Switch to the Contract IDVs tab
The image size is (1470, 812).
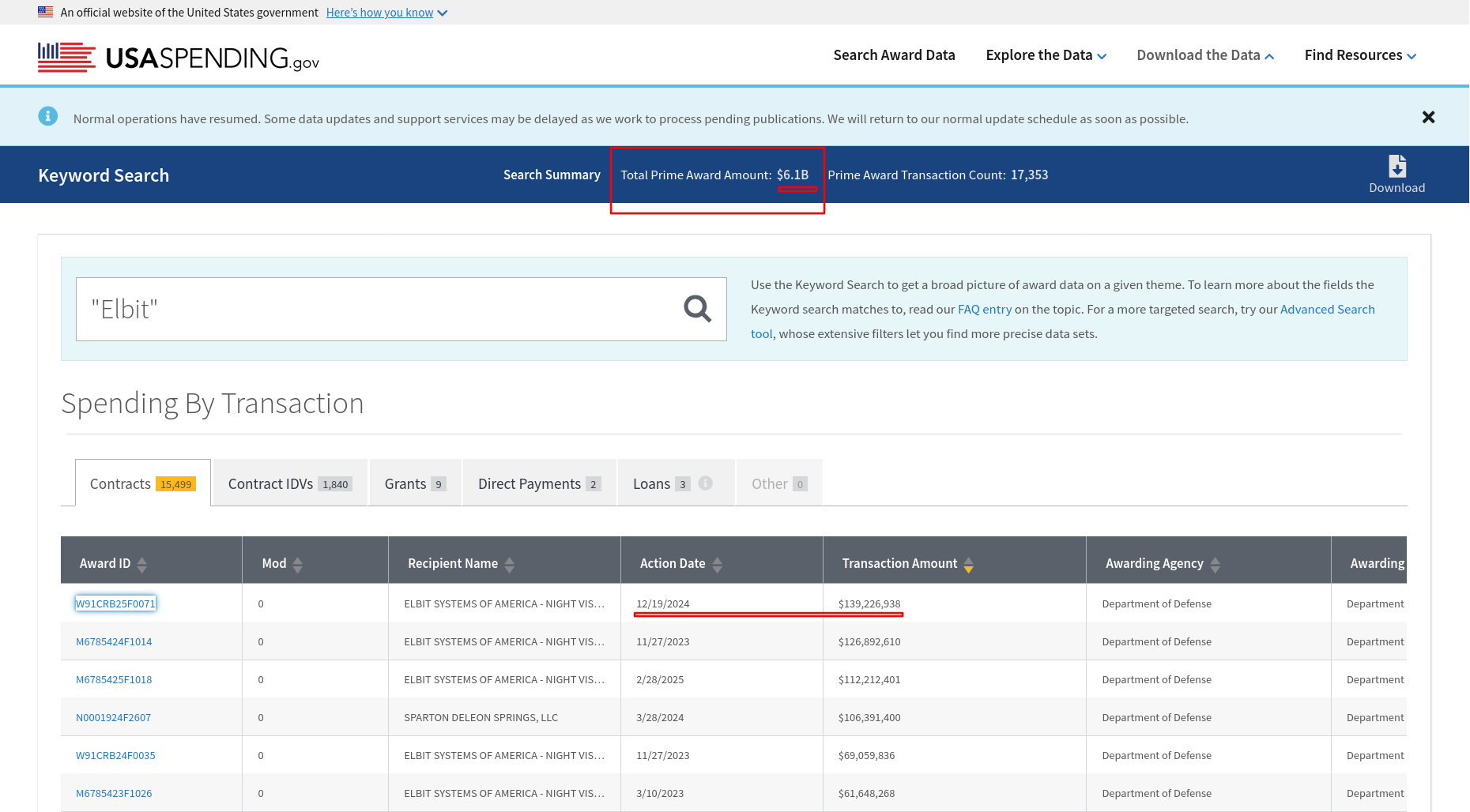pyautogui.click(x=289, y=484)
